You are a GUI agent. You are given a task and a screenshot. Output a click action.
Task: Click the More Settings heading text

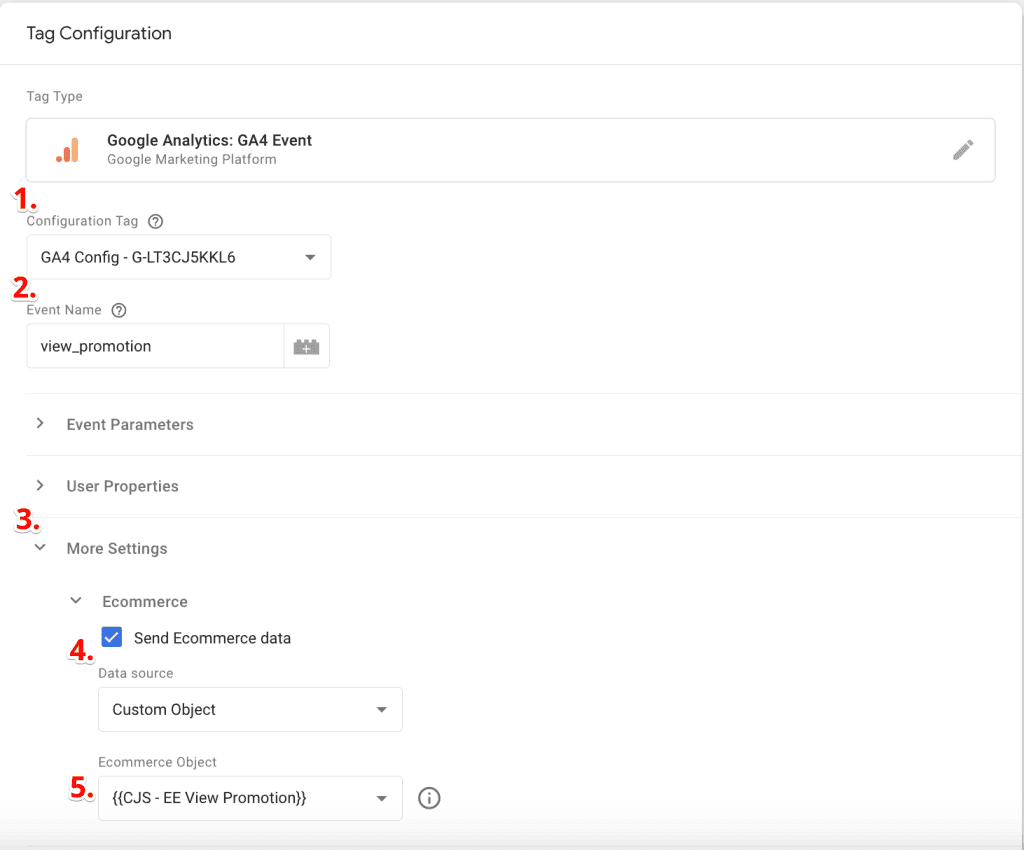[117, 549]
